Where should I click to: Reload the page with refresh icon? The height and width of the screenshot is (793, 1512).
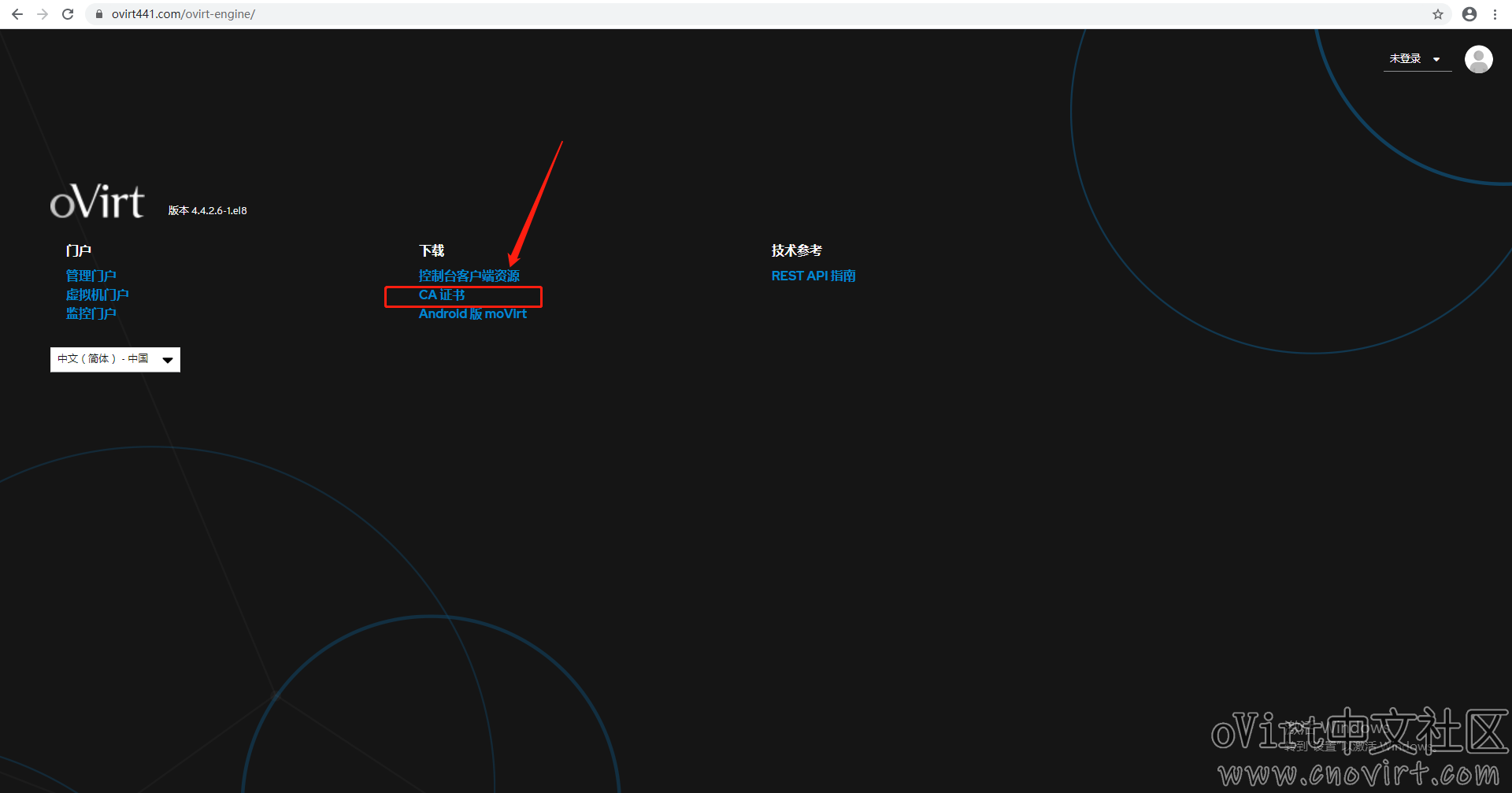[68, 14]
